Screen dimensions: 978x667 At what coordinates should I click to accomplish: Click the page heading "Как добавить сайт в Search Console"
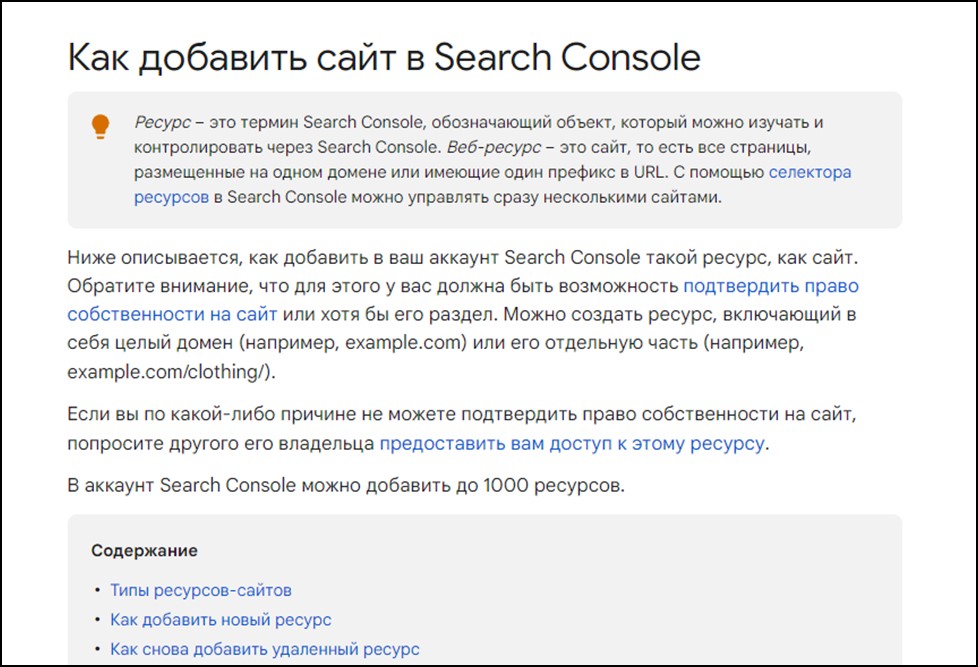click(x=384, y=57)
